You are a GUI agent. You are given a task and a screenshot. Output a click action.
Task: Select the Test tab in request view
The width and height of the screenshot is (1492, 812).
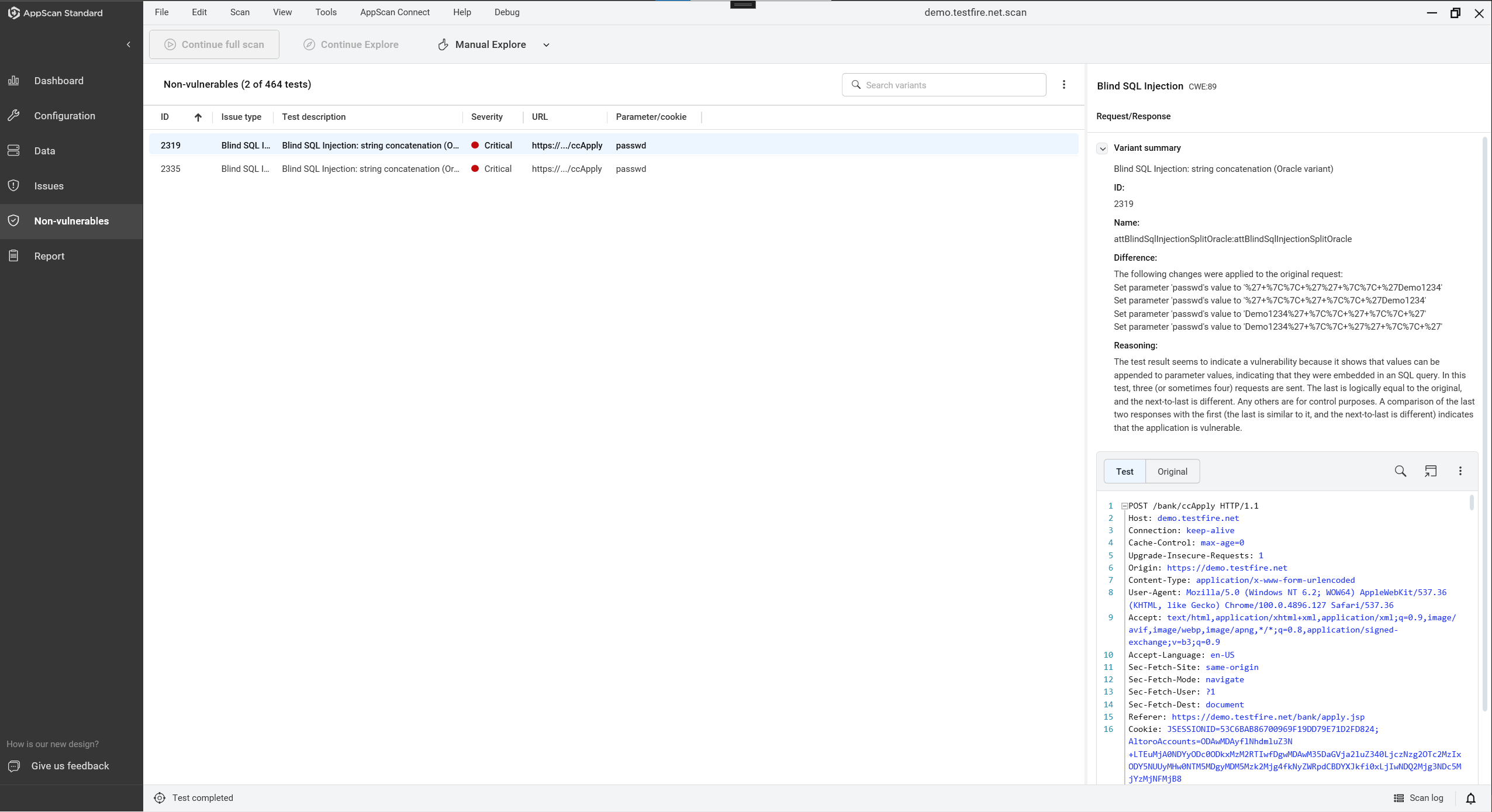(x=1124, y=471)
